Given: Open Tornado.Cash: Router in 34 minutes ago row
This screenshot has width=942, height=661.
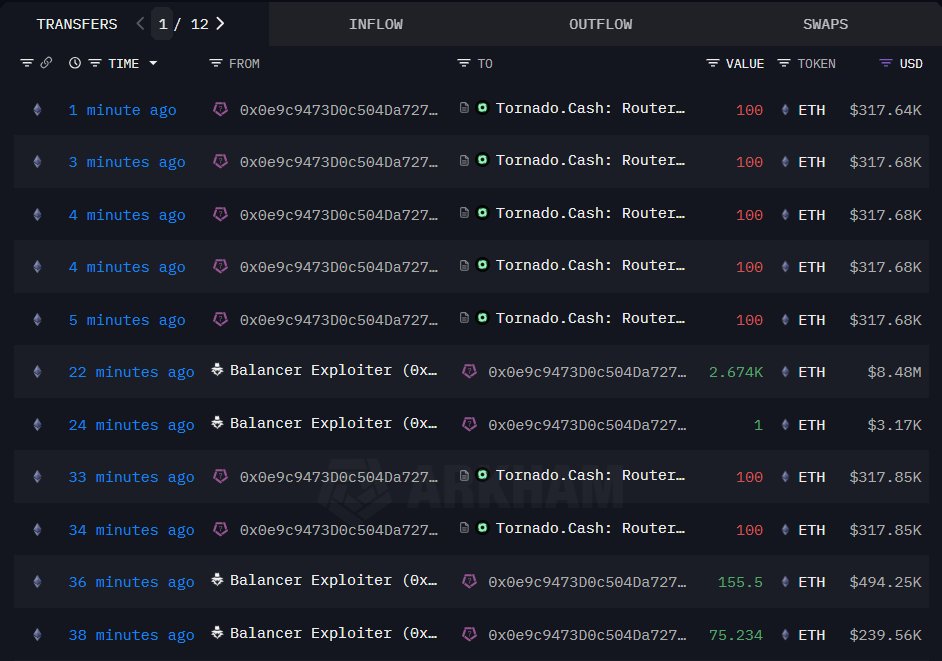Looking at the screenshot, I should (590, 528).
